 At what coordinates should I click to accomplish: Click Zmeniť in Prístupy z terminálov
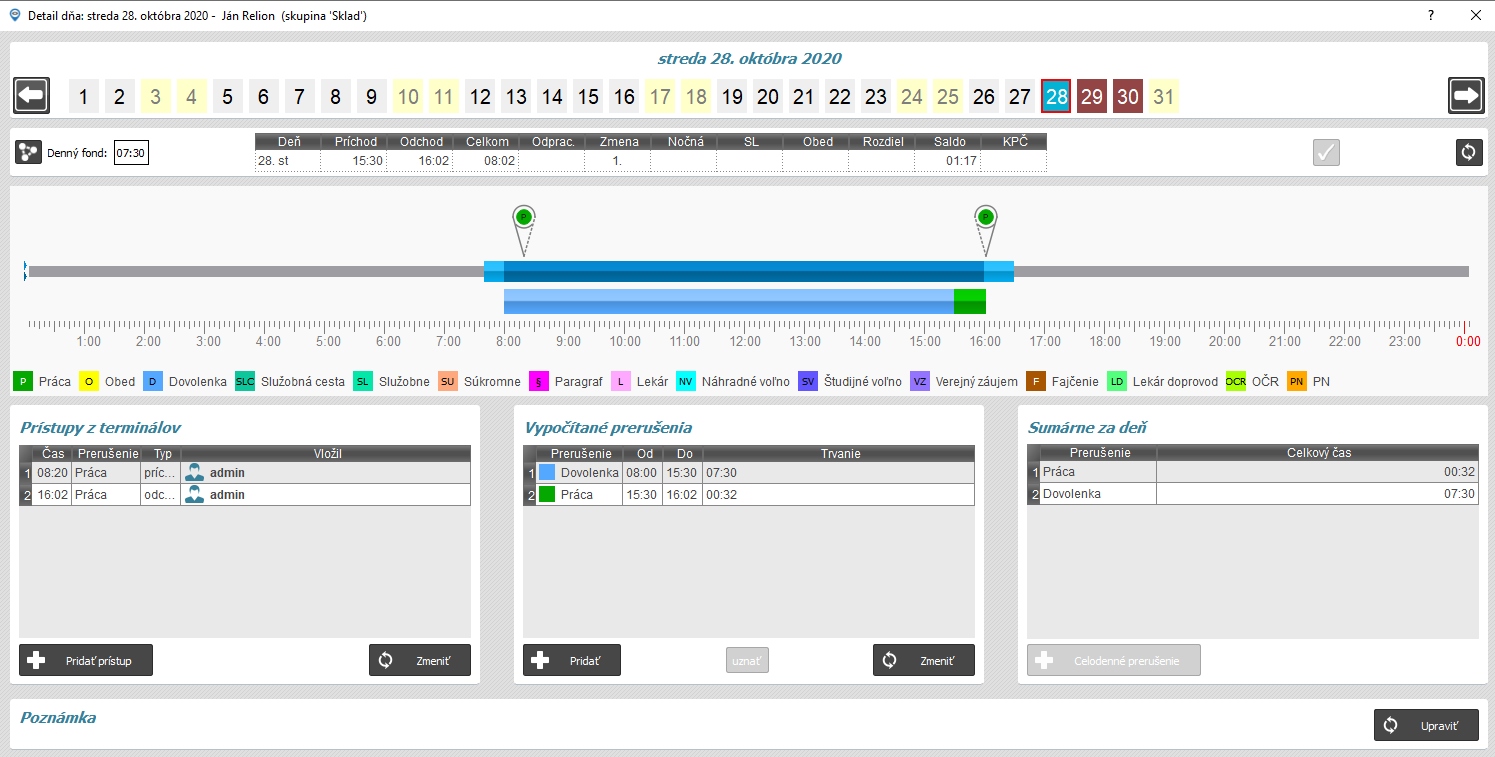click(420, 660)
